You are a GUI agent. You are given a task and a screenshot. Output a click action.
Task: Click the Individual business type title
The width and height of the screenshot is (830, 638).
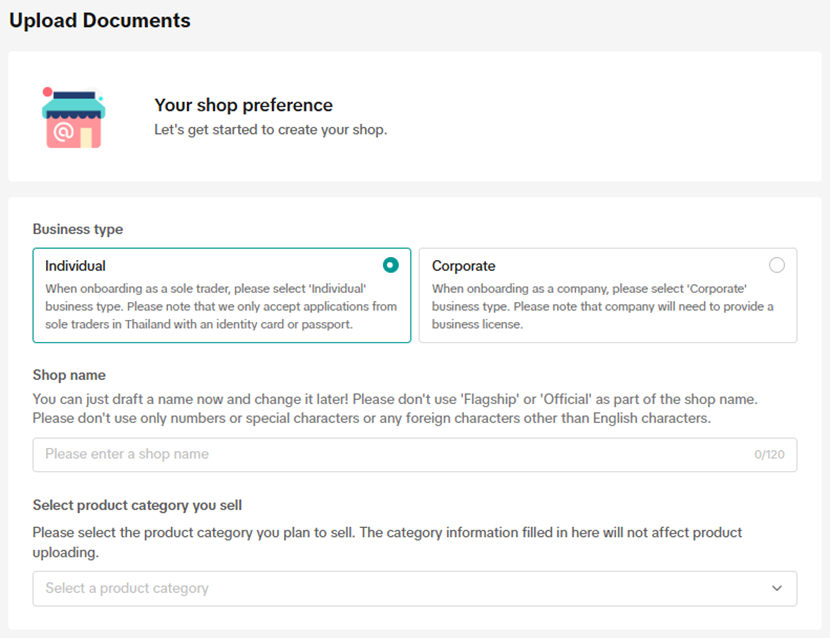[75, 266]
